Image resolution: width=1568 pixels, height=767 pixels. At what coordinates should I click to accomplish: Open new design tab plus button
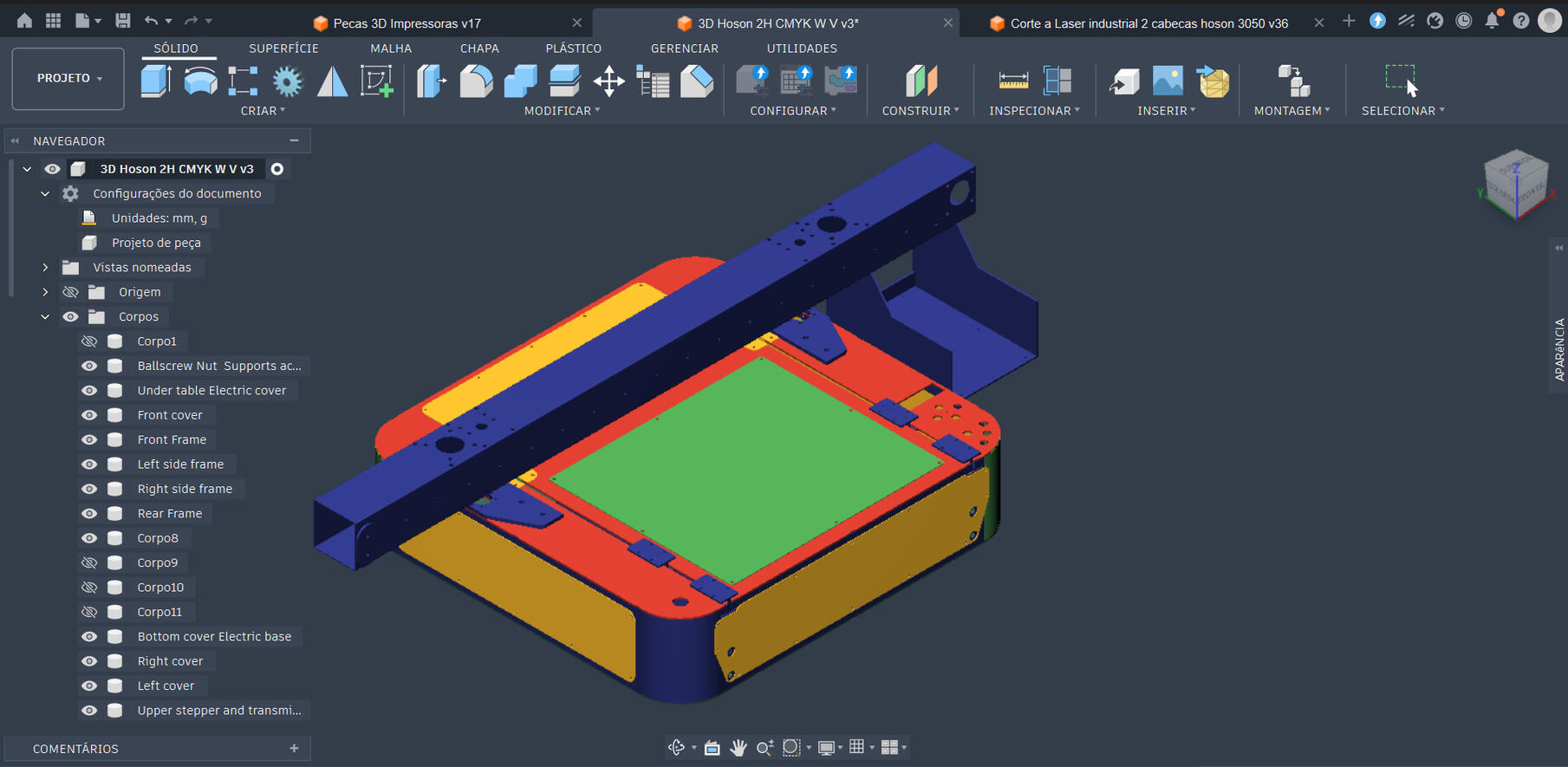[x=1349, y=22]
